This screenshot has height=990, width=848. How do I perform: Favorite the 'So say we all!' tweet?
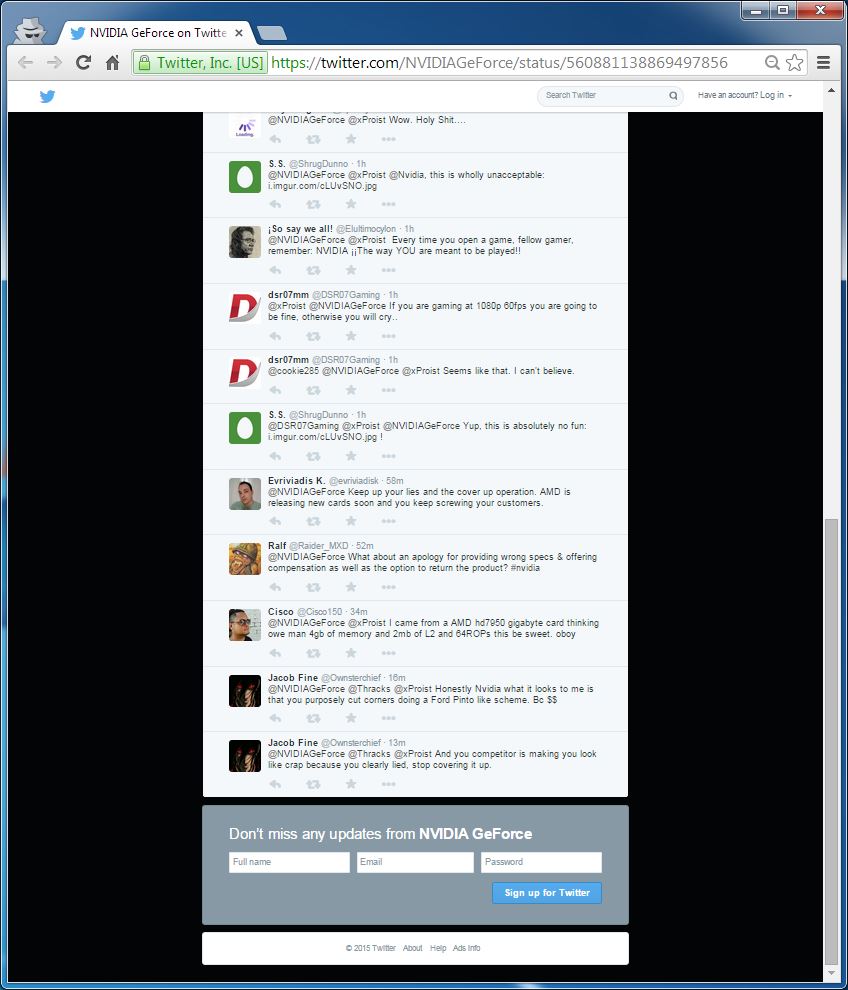click(x=351, y=270)
